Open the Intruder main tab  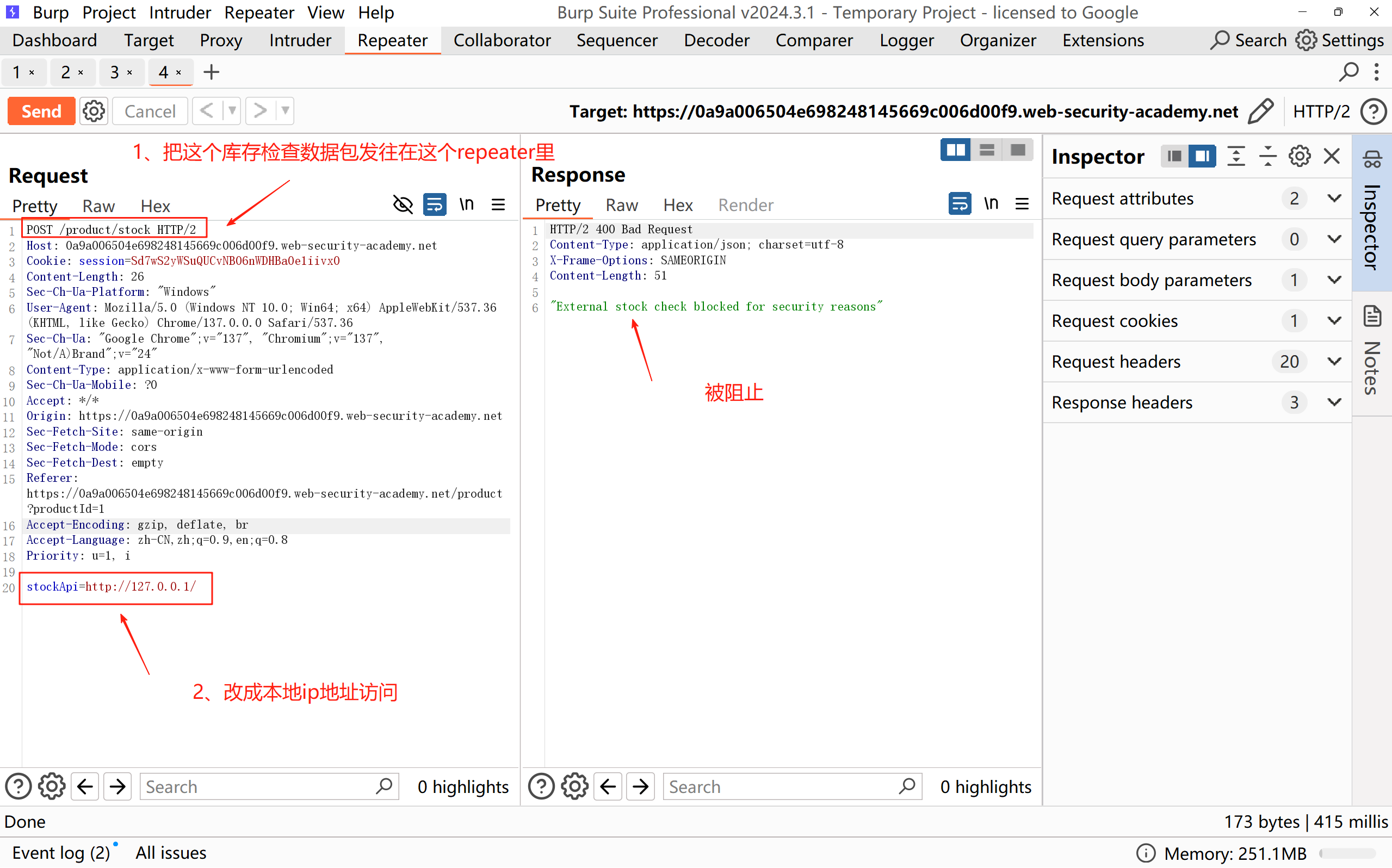point(300,41)
